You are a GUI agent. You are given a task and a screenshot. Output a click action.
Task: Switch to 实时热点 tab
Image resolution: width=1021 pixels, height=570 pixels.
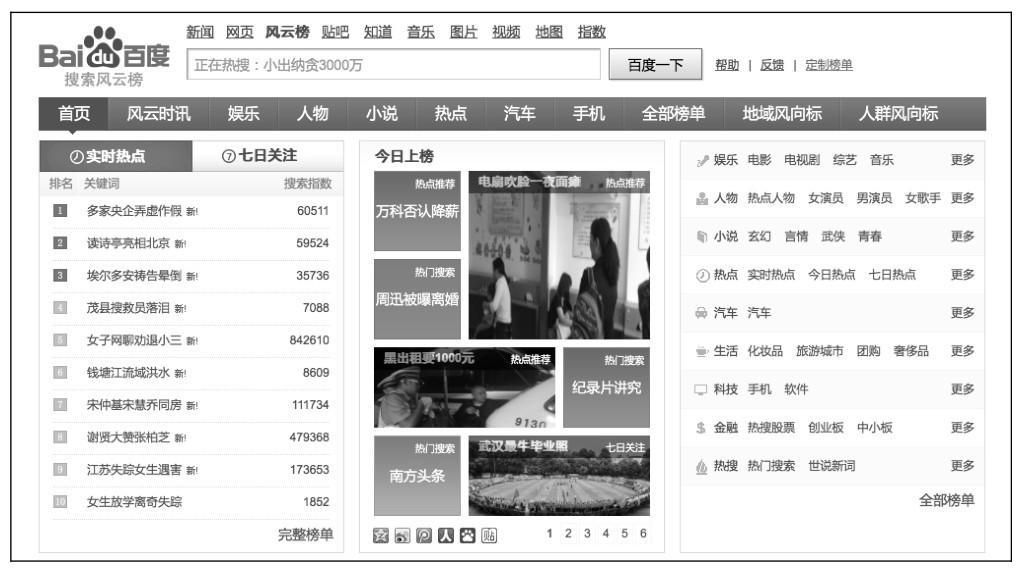[116, 156]
